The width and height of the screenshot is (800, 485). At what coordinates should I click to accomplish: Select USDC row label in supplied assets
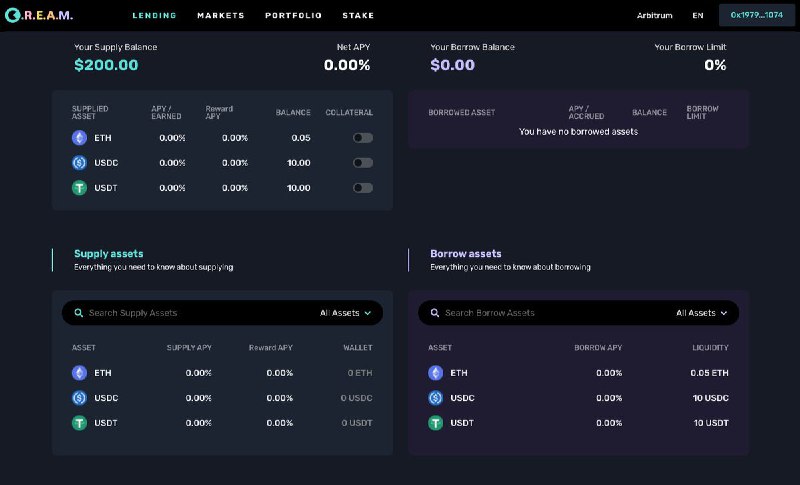click(106, 163)
